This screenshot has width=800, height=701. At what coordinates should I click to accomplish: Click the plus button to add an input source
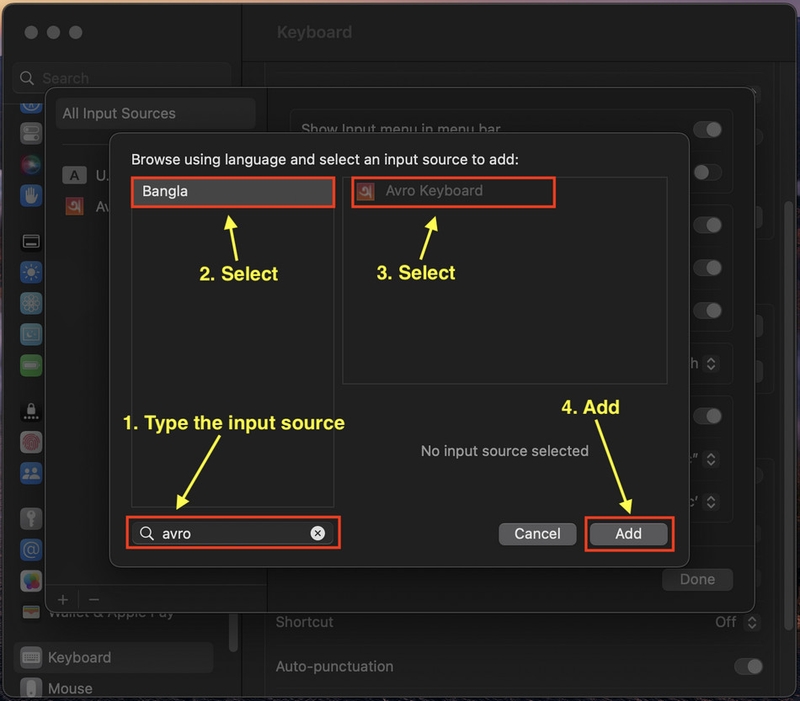(63, 599)
